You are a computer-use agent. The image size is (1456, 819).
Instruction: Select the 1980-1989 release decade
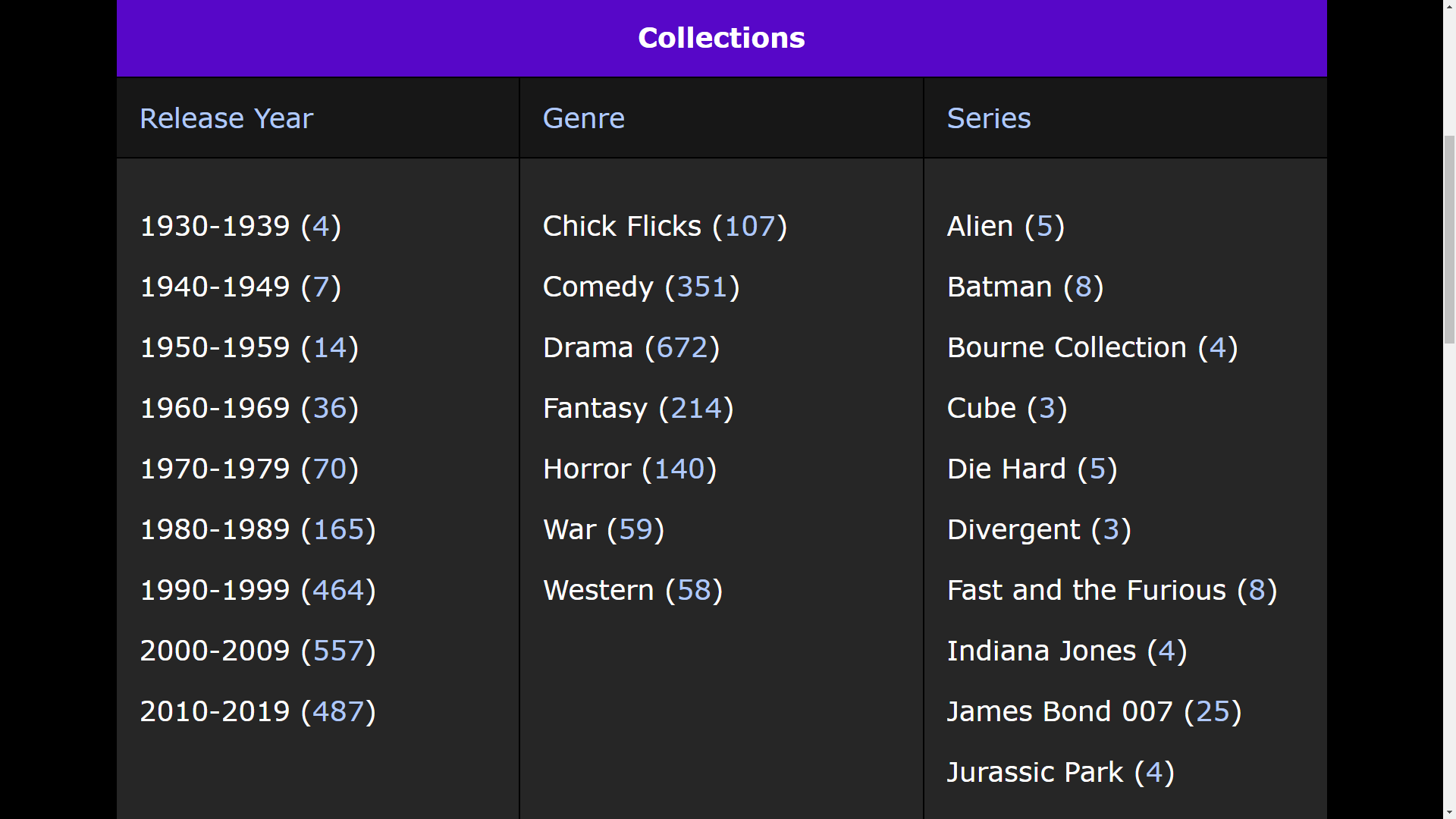257,529
